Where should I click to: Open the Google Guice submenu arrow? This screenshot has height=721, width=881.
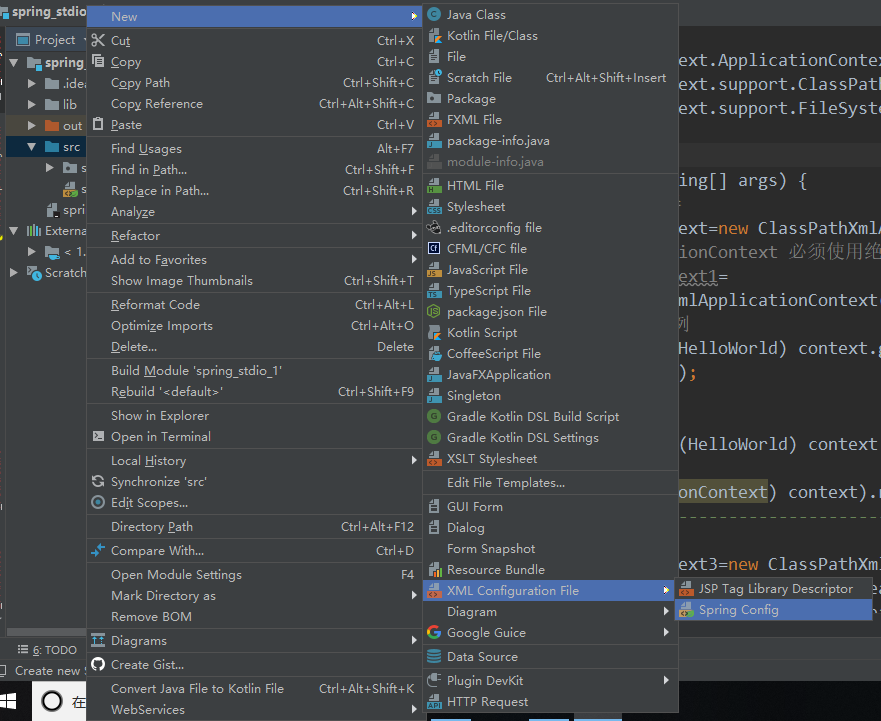coord(666,632)
